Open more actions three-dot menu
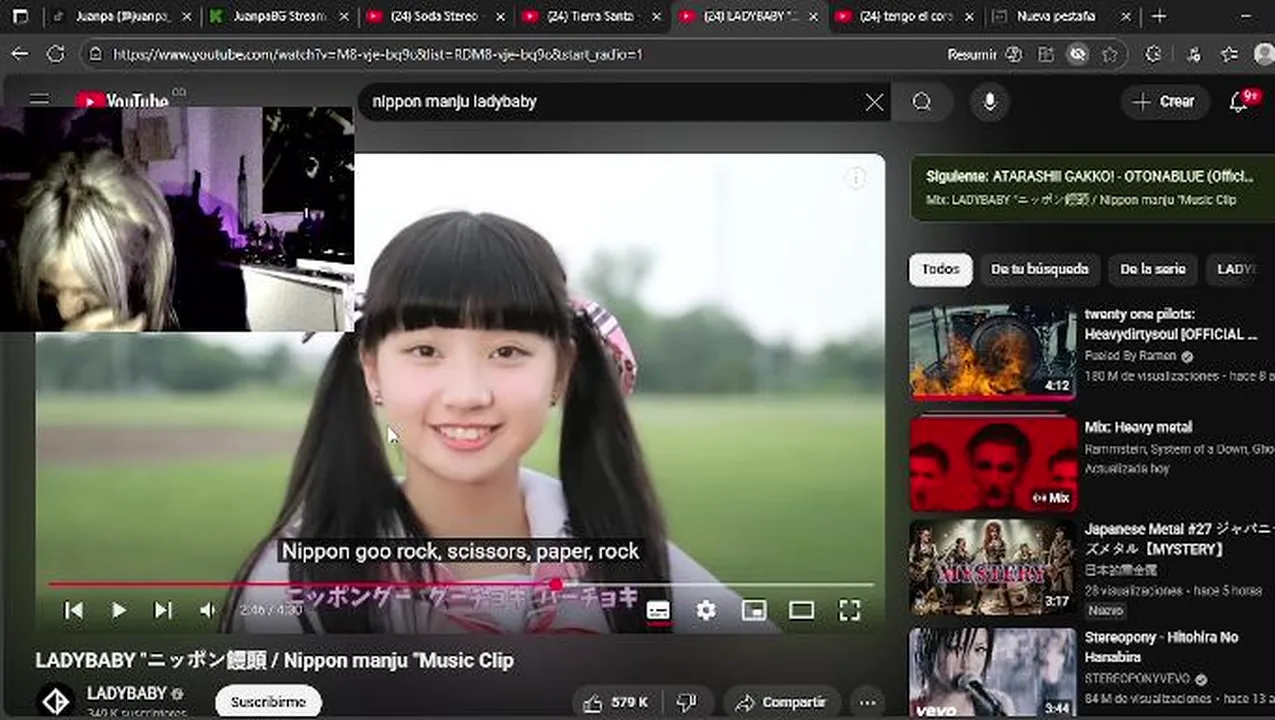Image resolution: width=1275 pixels, height=720 pixels. tap(868, 702)
